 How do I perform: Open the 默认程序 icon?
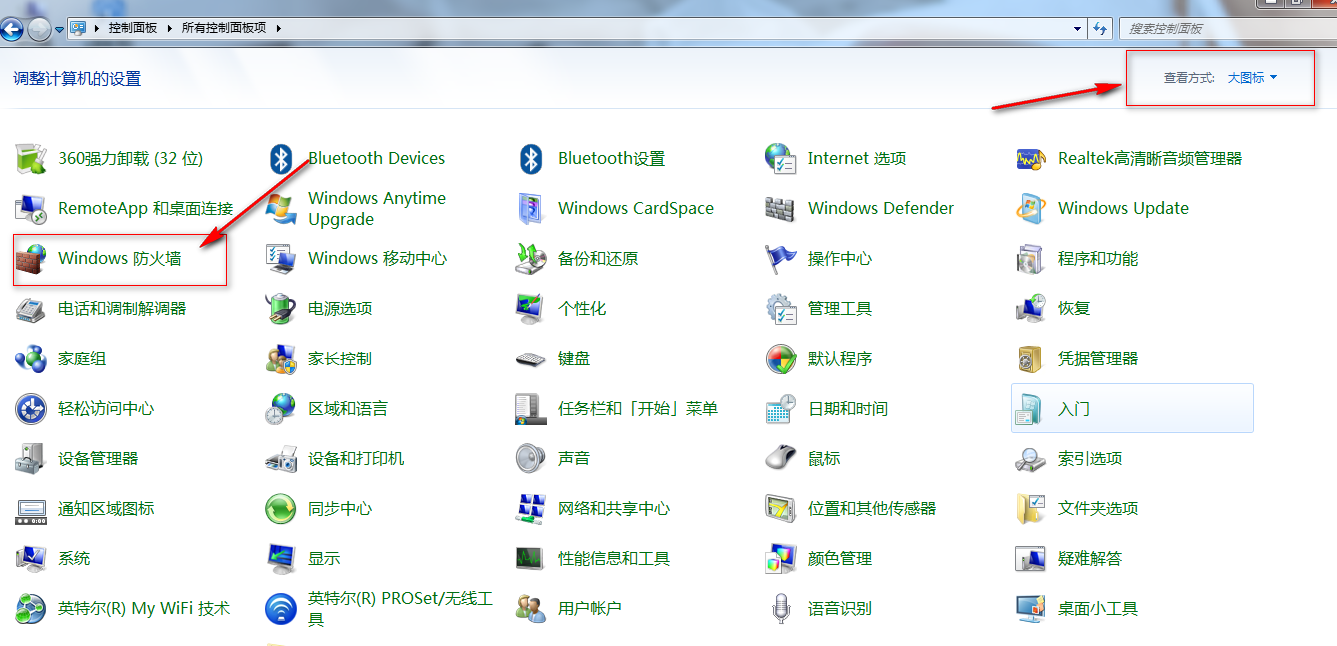[x=781, y=358]
